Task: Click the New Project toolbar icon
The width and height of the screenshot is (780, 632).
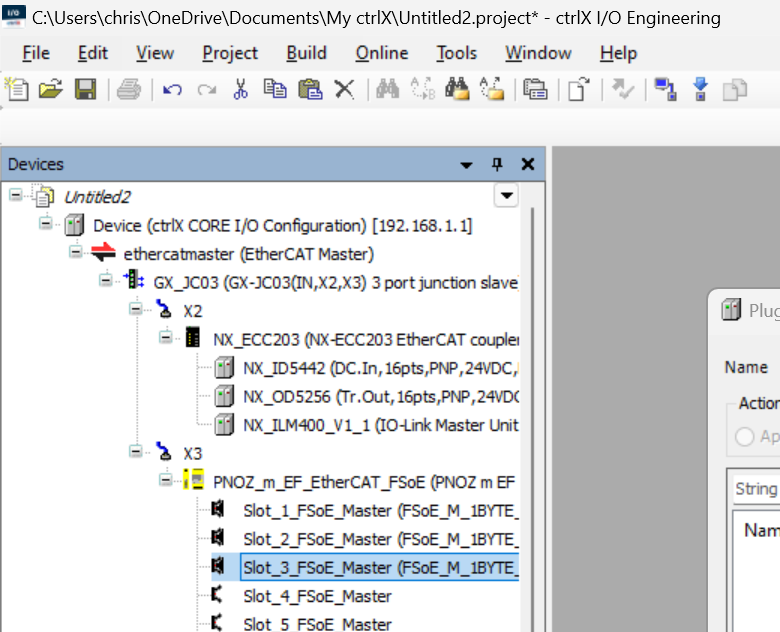Action: (17, 90)
